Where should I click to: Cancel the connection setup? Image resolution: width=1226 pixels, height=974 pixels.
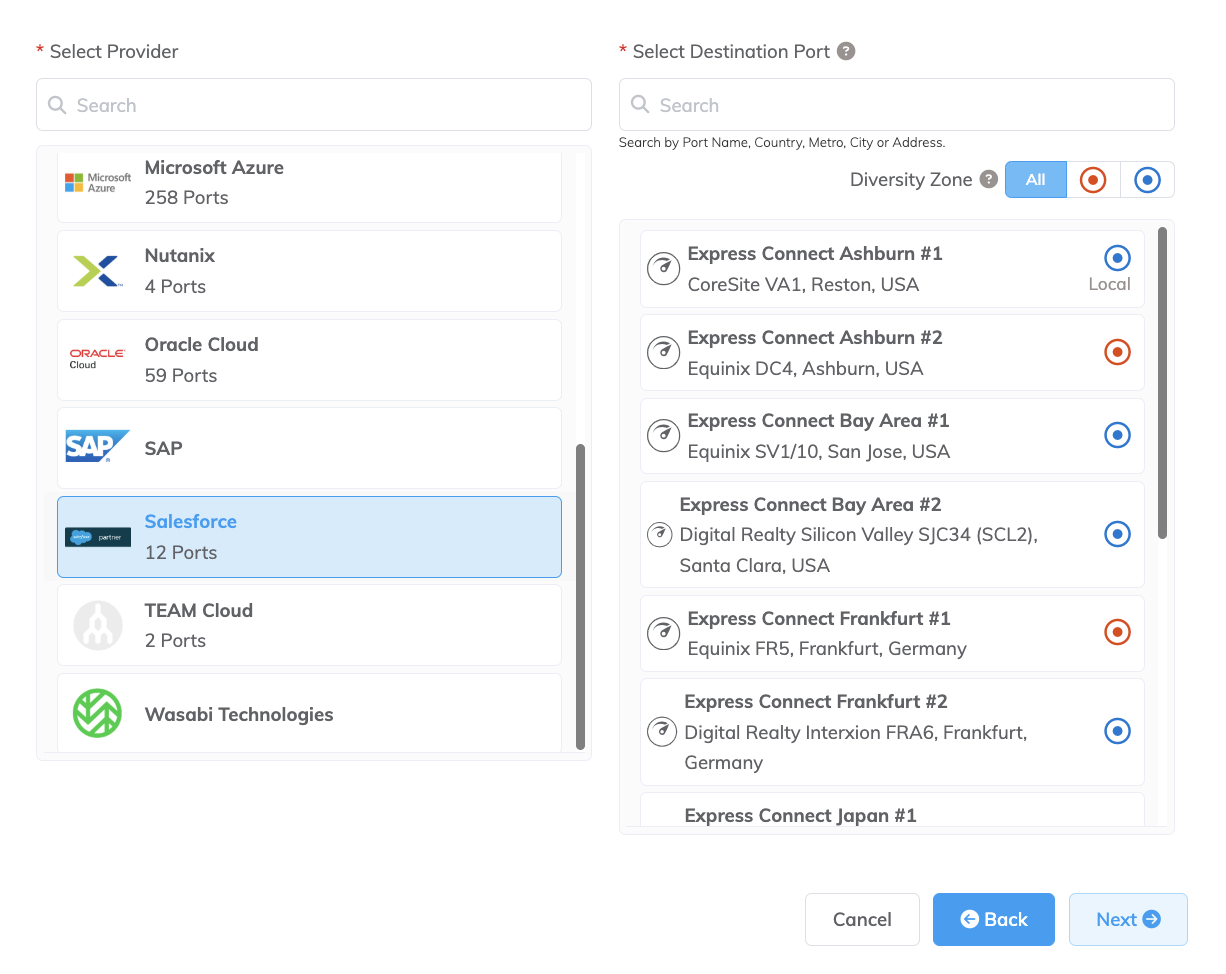[862, 919]
